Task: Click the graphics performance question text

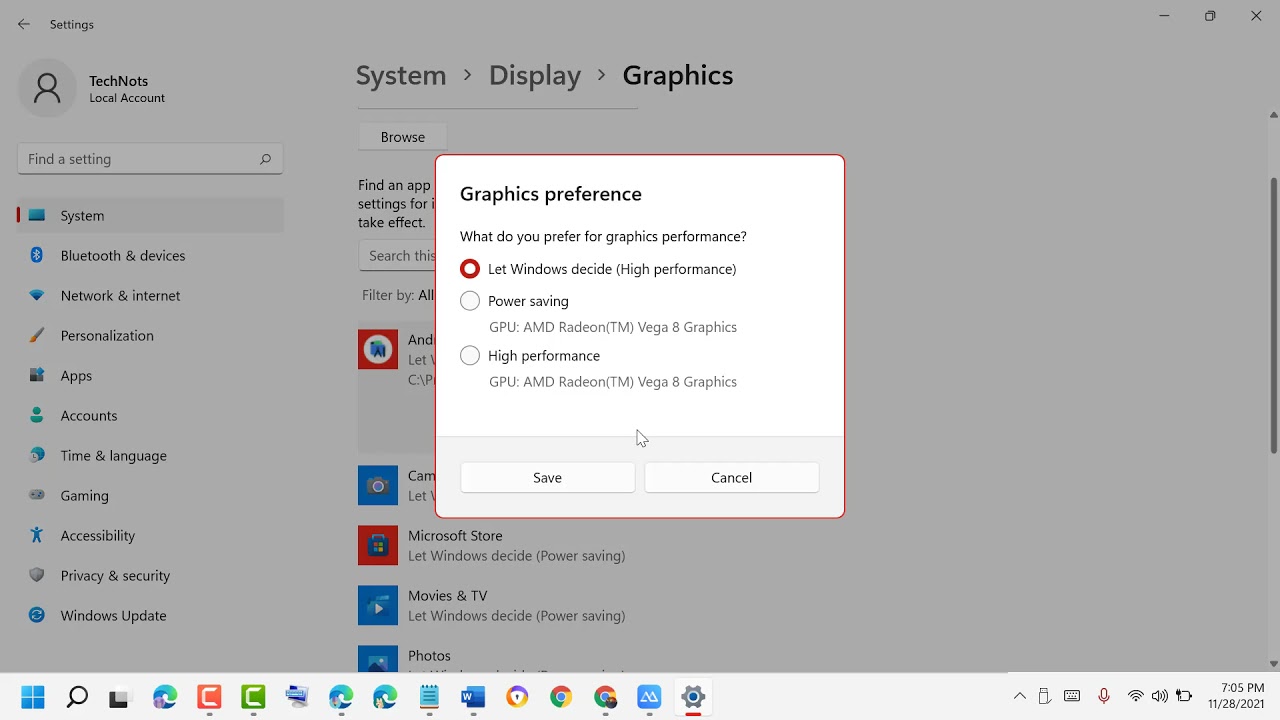Action: tap(603, 237)
